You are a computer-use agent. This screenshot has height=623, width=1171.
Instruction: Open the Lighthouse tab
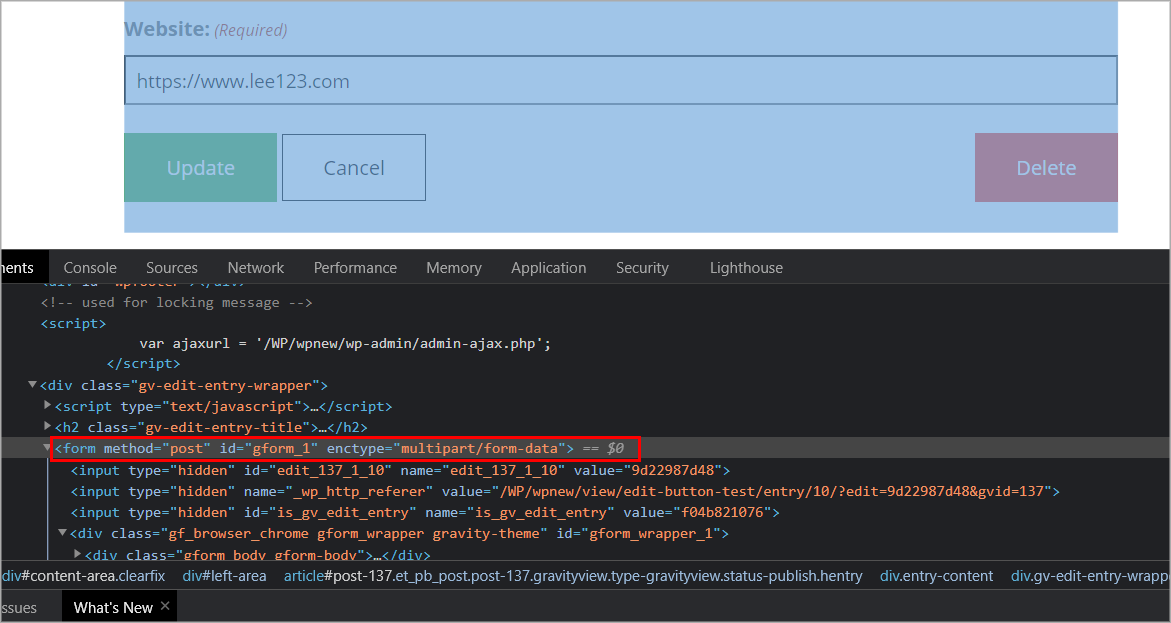point(746,268)
